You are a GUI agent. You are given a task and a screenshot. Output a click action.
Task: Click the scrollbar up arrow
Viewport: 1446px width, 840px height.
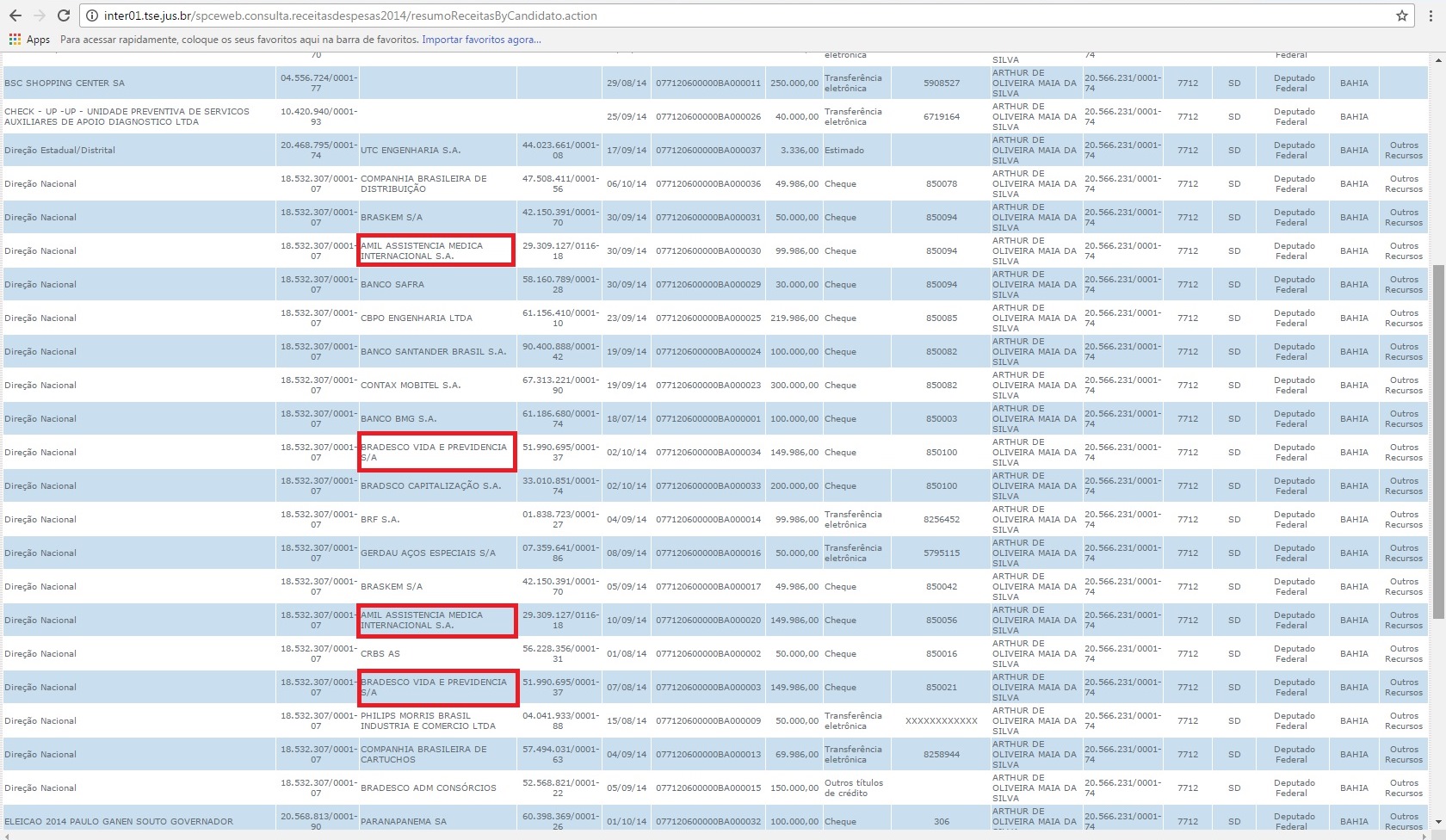pyautogui.click(x=1438, y=60)
